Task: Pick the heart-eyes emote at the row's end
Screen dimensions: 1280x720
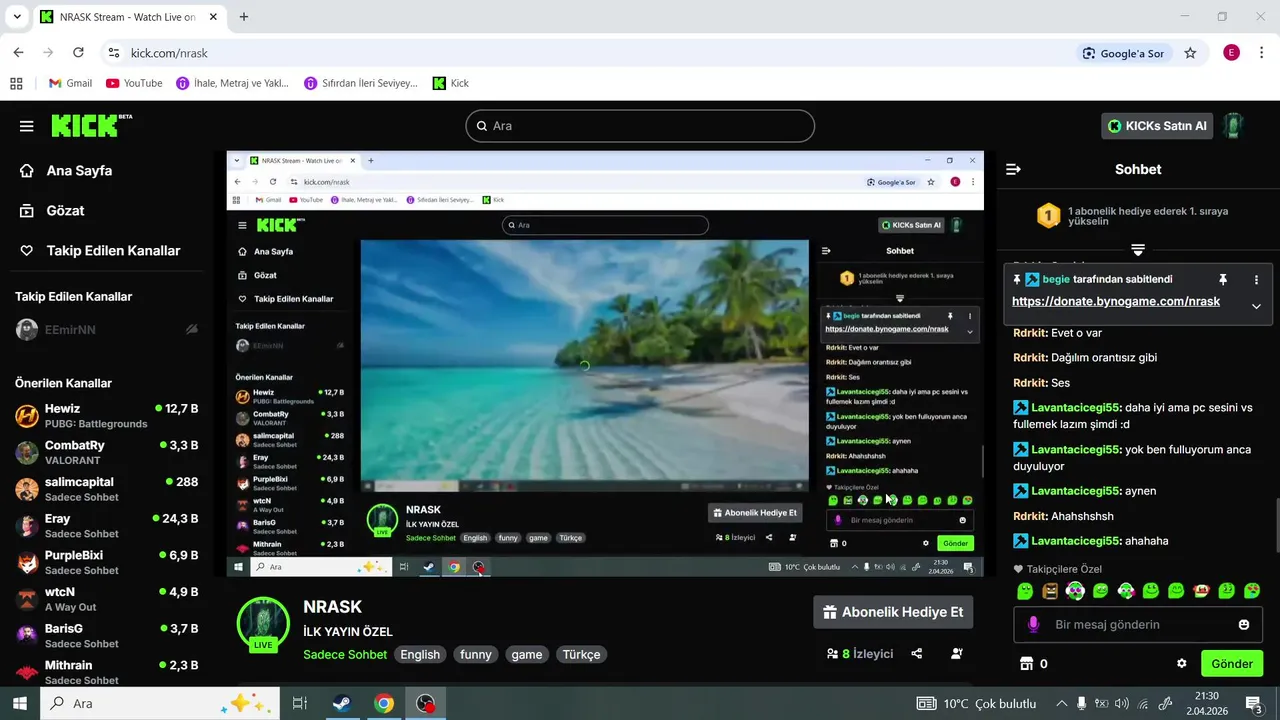Action: (x=1252, y=591)
